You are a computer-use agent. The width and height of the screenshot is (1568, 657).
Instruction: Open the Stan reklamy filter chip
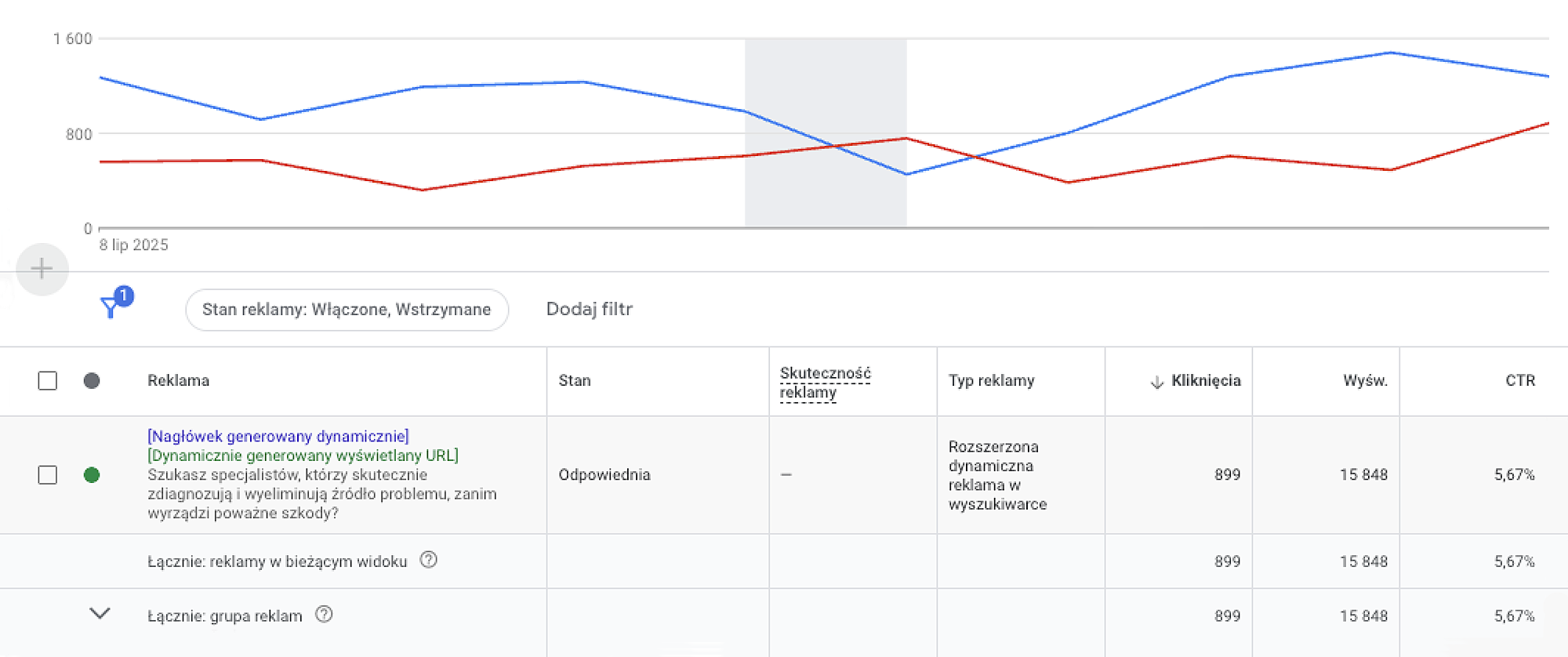pos(347,310)
